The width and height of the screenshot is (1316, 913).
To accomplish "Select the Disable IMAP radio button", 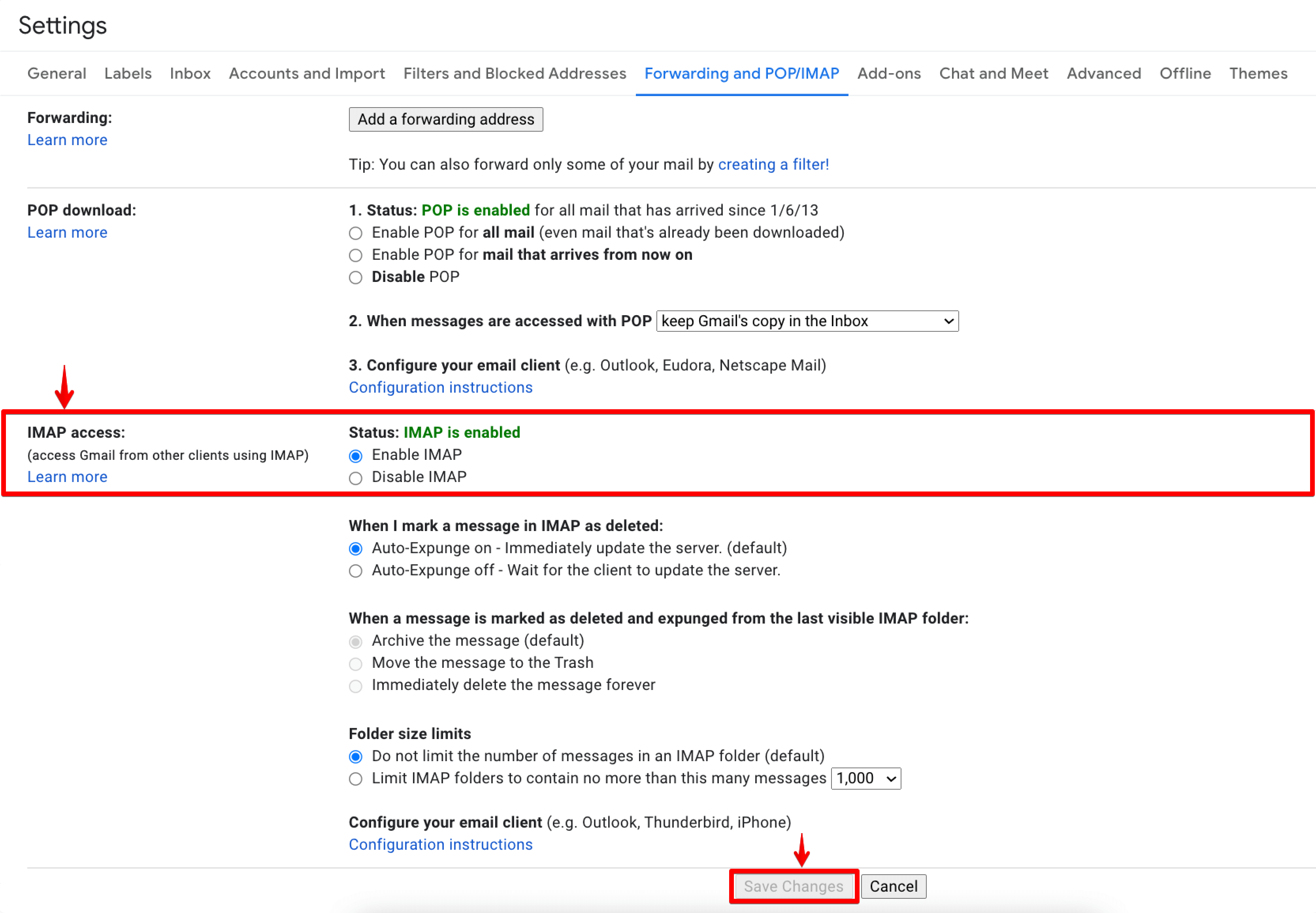I will tap(356, 478).
